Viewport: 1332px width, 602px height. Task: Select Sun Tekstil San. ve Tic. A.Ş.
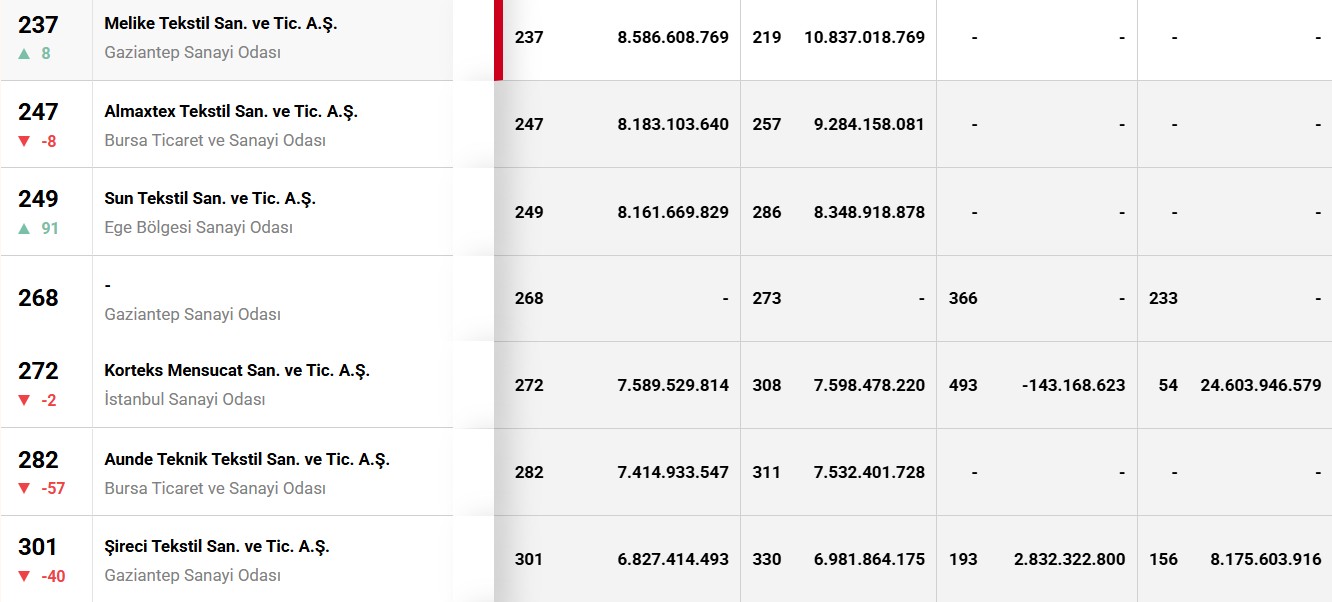coord(210,198)
